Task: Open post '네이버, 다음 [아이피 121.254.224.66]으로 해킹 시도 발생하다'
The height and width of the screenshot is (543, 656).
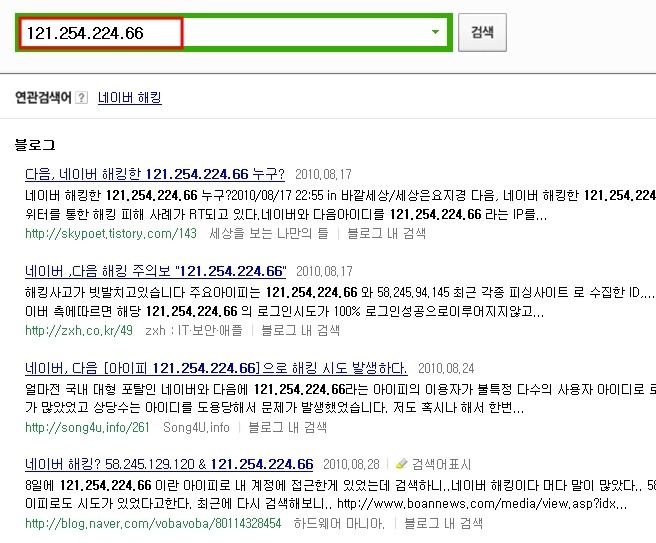Action: tap(216, 368)
